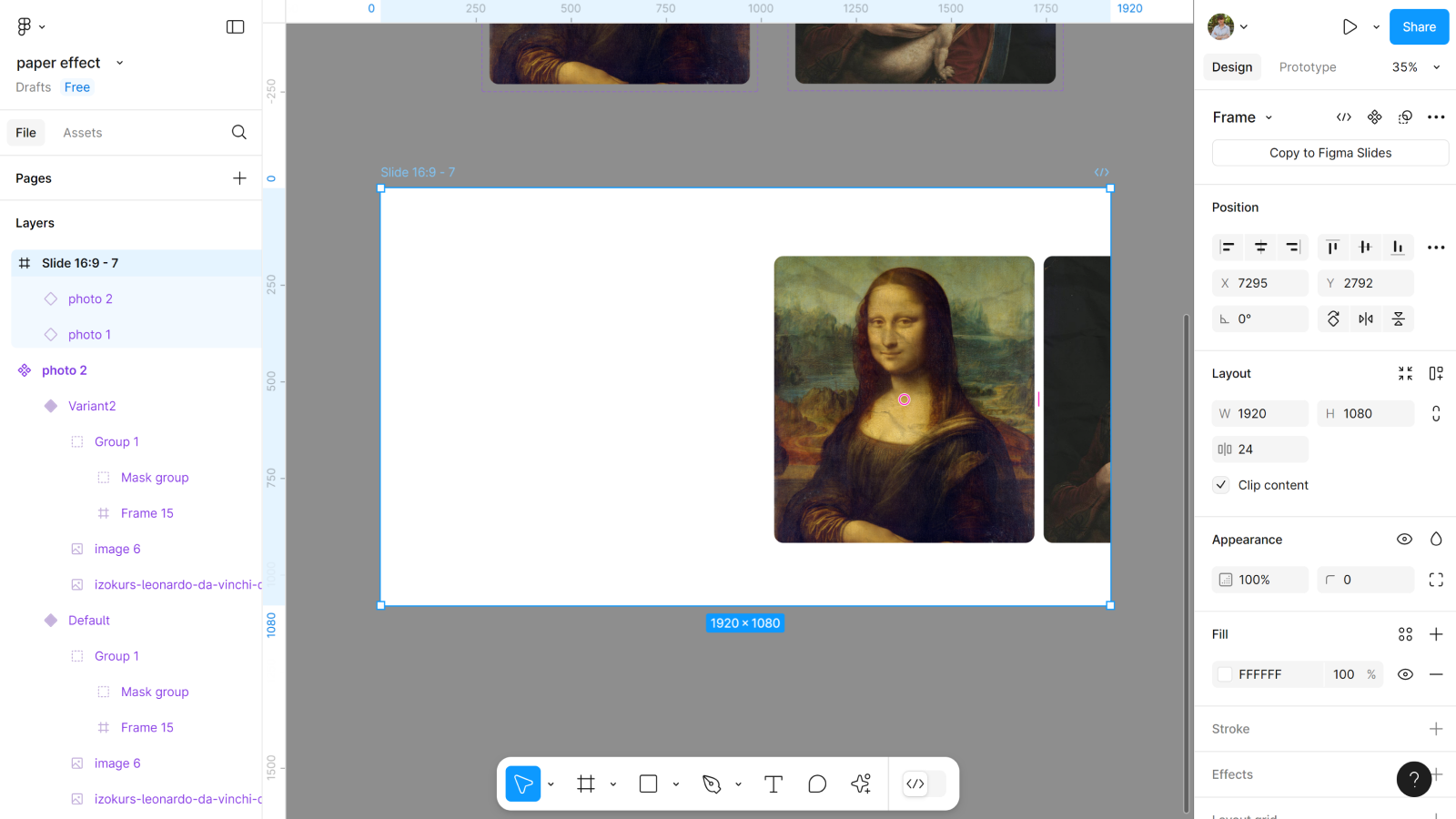Select the Frame tool in toolbar
The height and width of the screenshot is (819, 1456).
click(x=586, y=784)
